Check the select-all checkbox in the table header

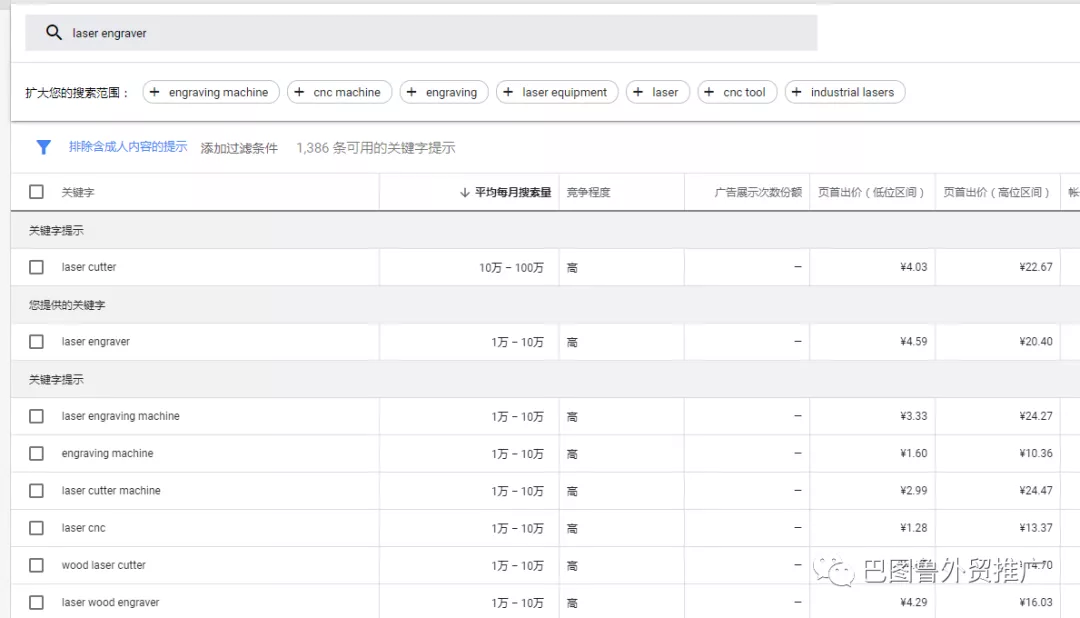pos(36,190)
